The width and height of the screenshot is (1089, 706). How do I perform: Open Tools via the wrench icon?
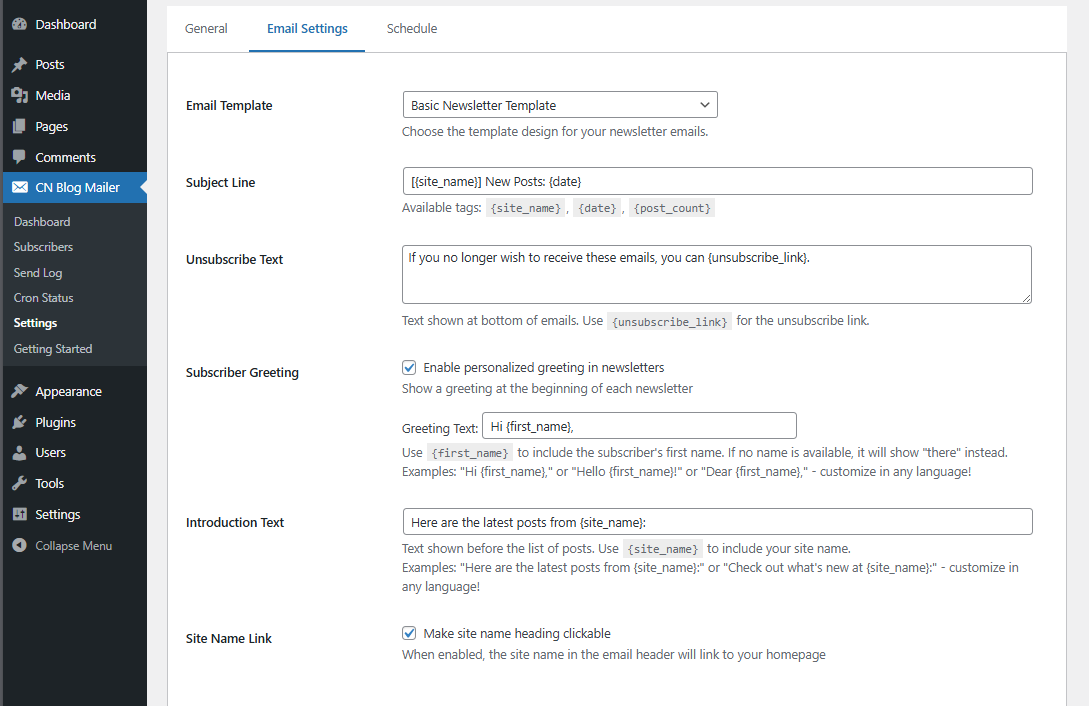click(20, 483)
